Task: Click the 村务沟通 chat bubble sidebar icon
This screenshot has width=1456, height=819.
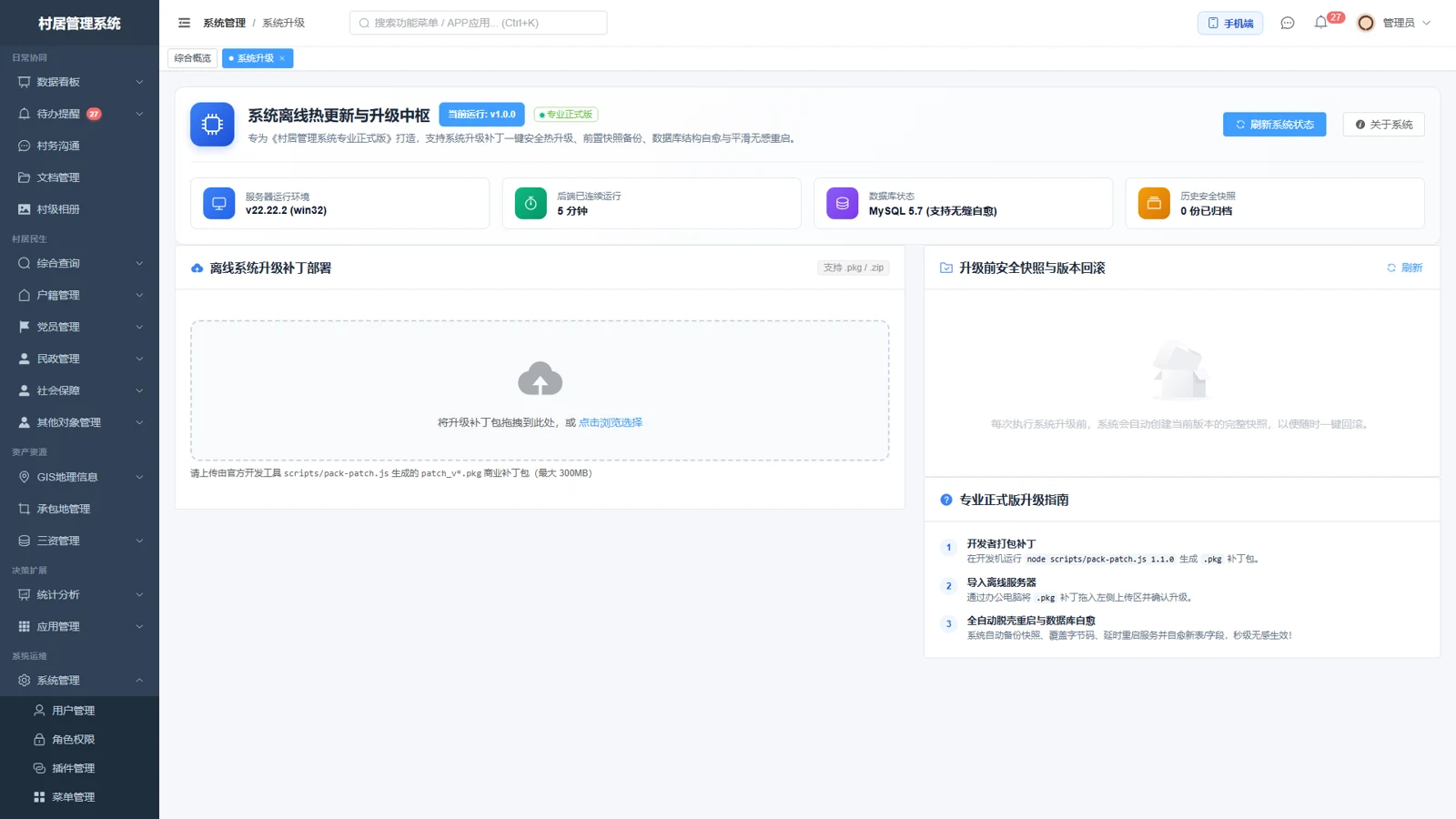Action: click(x=25, y=146)
